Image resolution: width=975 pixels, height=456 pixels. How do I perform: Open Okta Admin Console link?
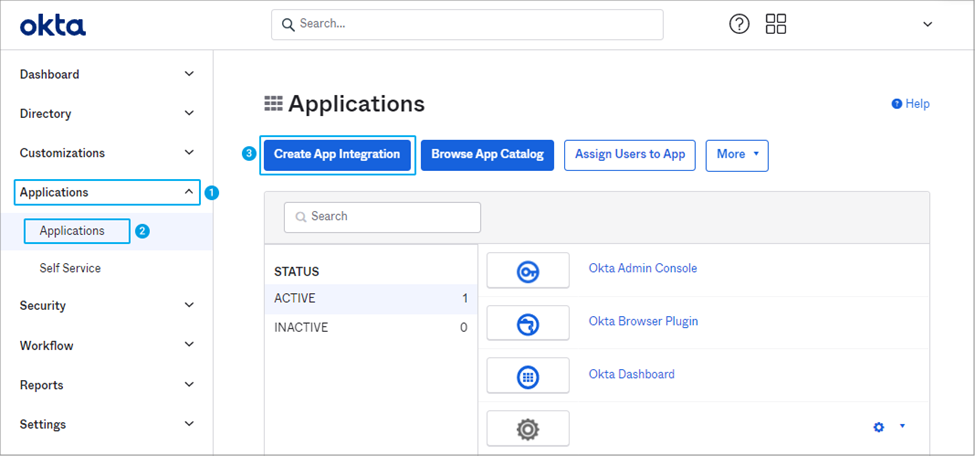(643, 268)
